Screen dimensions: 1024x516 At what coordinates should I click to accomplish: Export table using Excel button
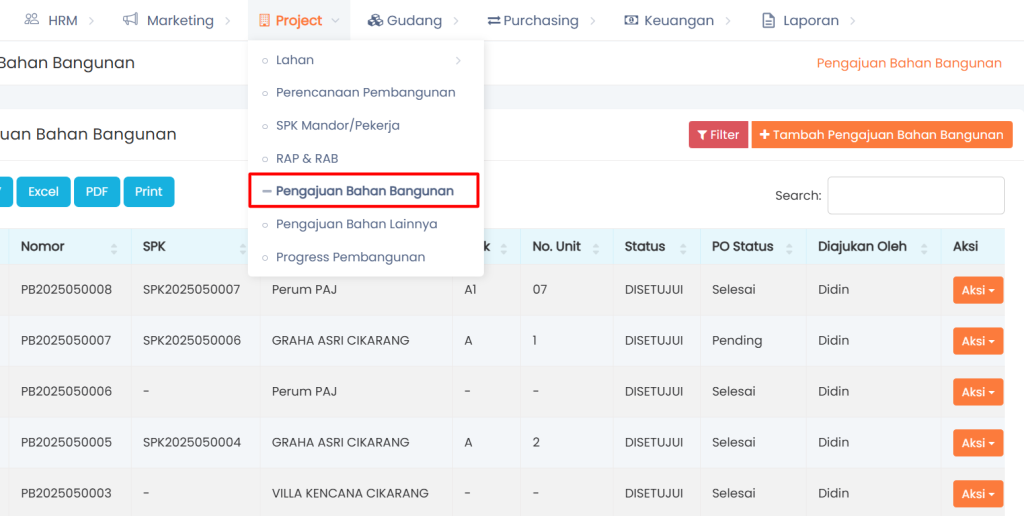tap(43, 192)
